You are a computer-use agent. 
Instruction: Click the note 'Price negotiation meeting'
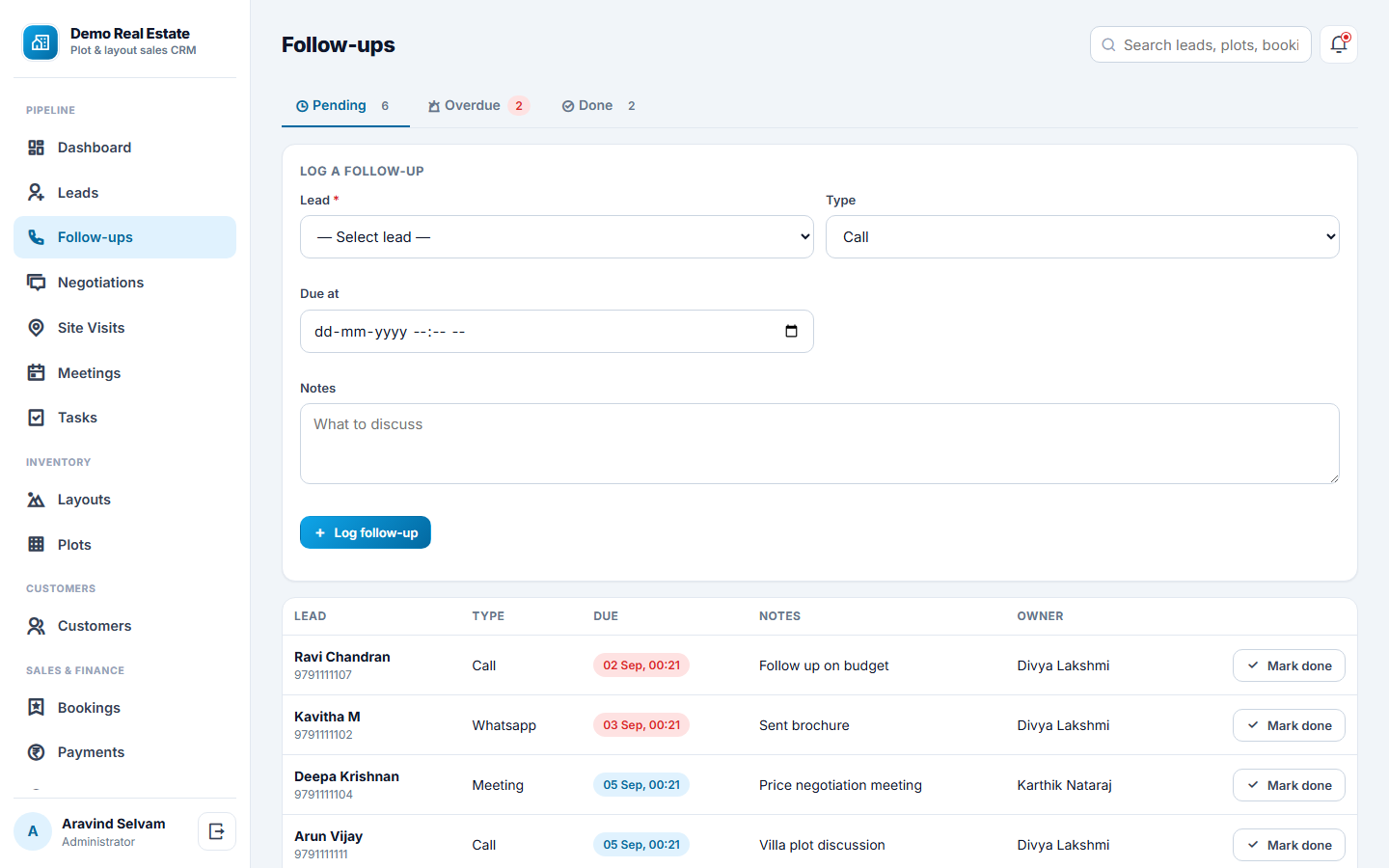[840, 785]
